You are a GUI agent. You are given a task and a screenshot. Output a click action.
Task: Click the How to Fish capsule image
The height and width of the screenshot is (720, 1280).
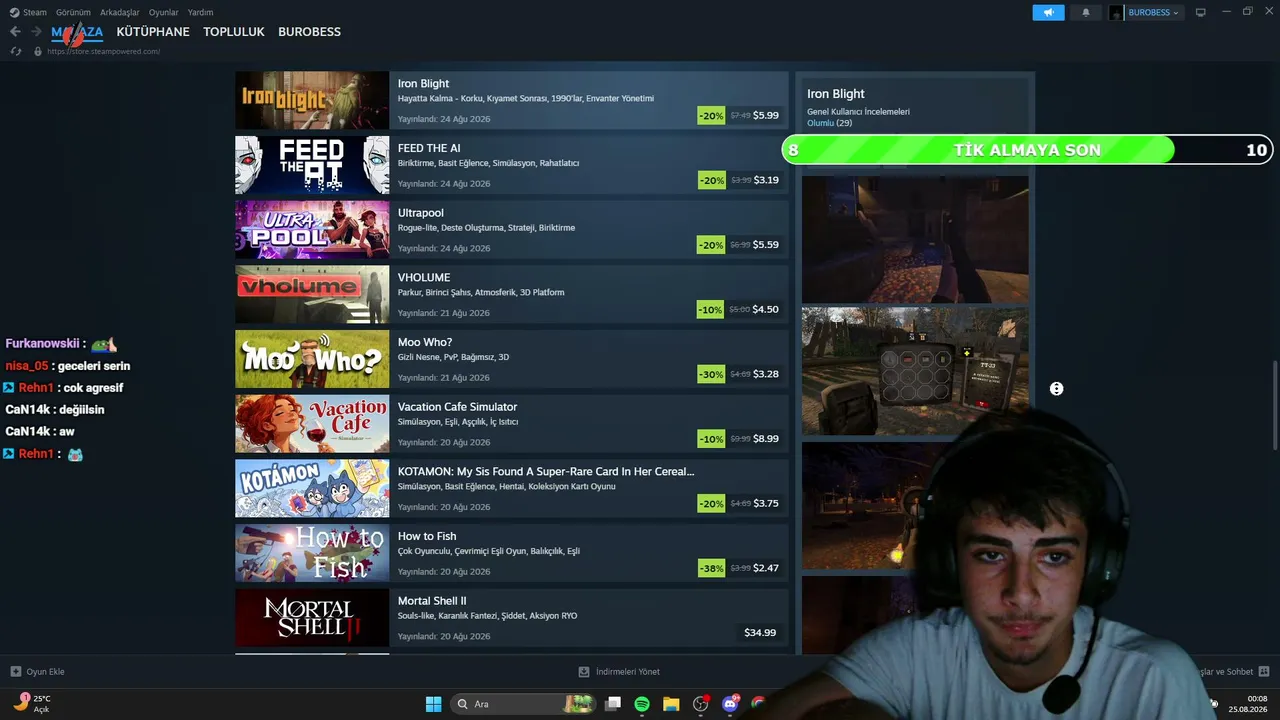(312, 553)
